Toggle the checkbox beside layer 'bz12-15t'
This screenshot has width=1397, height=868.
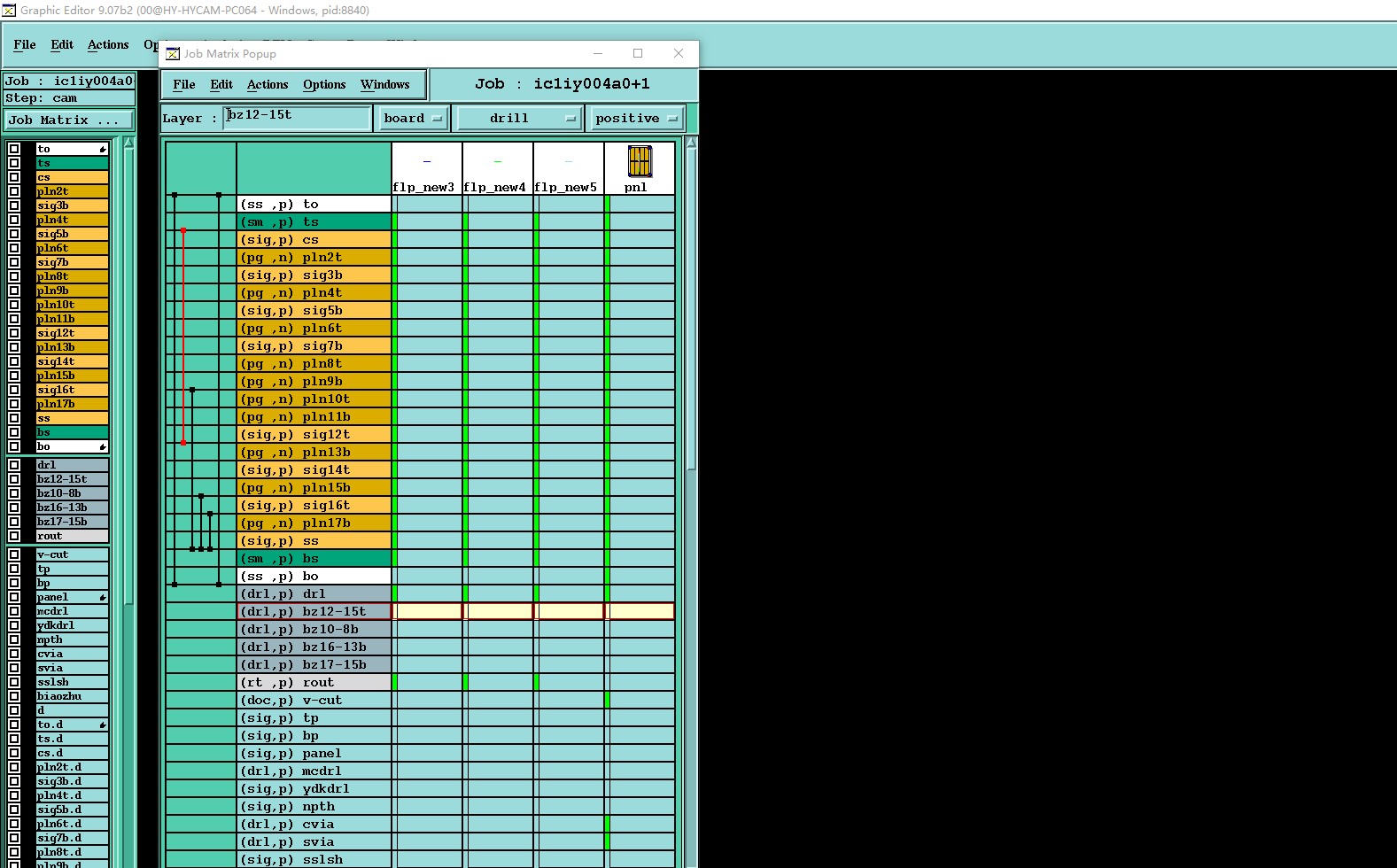click(14, 479)
